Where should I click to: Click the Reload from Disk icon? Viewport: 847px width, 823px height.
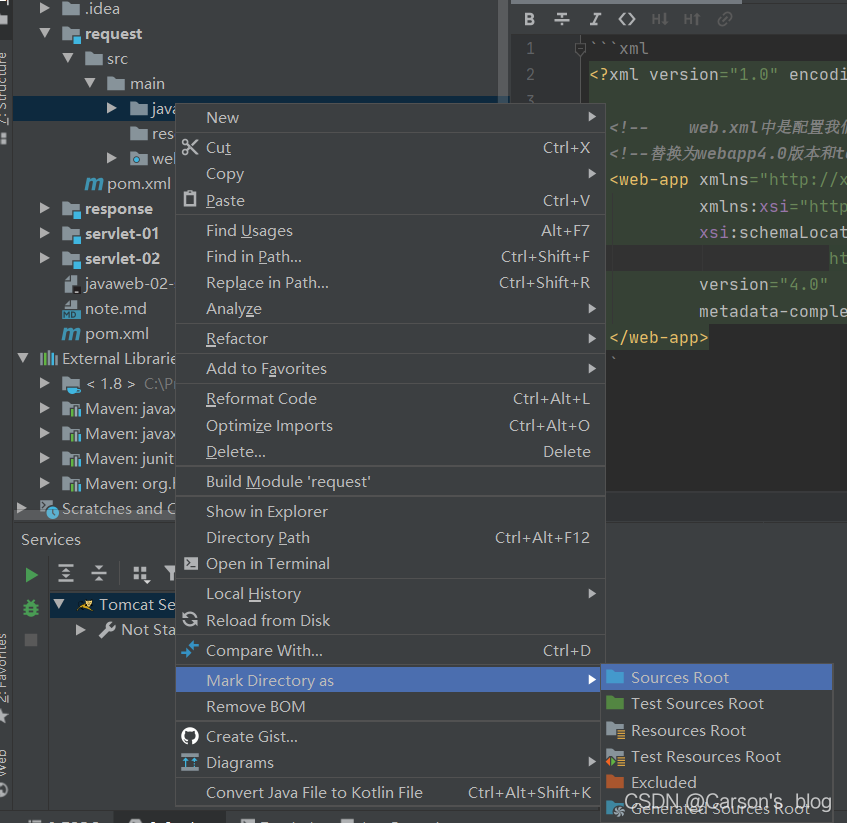tap(190, 619)
